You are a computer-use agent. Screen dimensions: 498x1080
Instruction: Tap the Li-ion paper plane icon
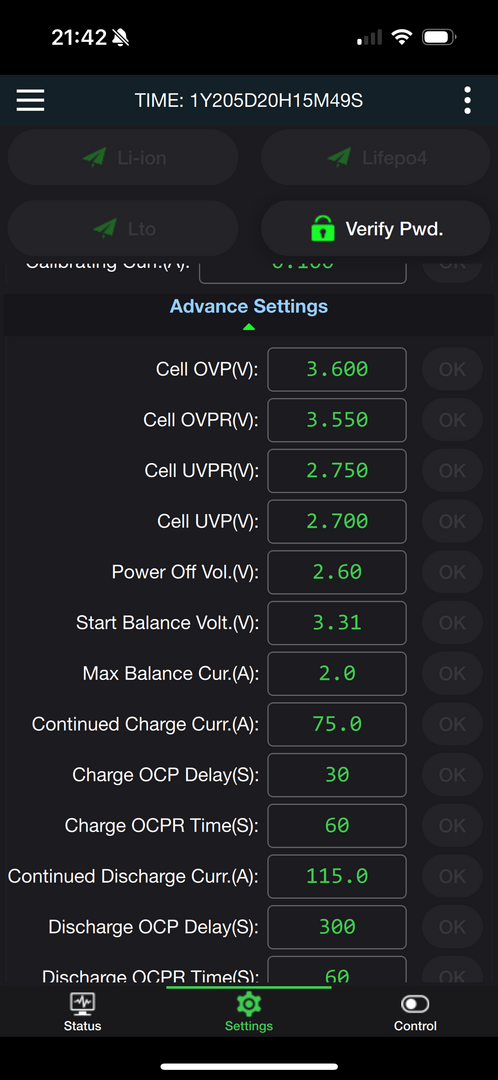coord(94,158)
